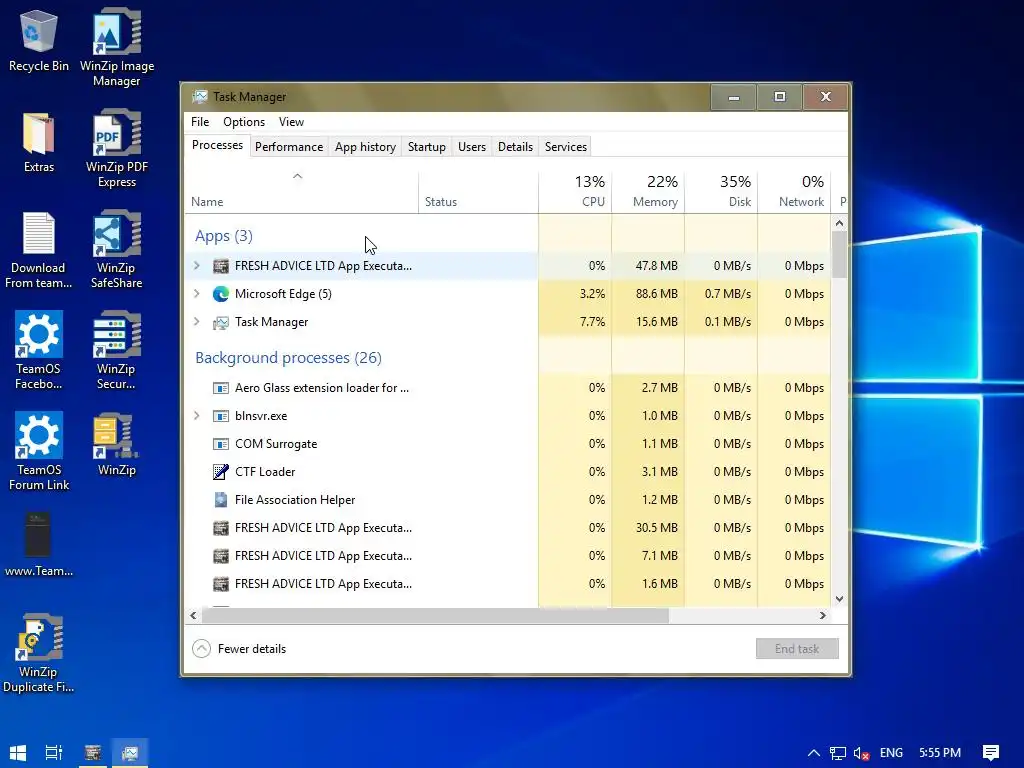Click the Background processes (26) heading

tap(288, 358)
